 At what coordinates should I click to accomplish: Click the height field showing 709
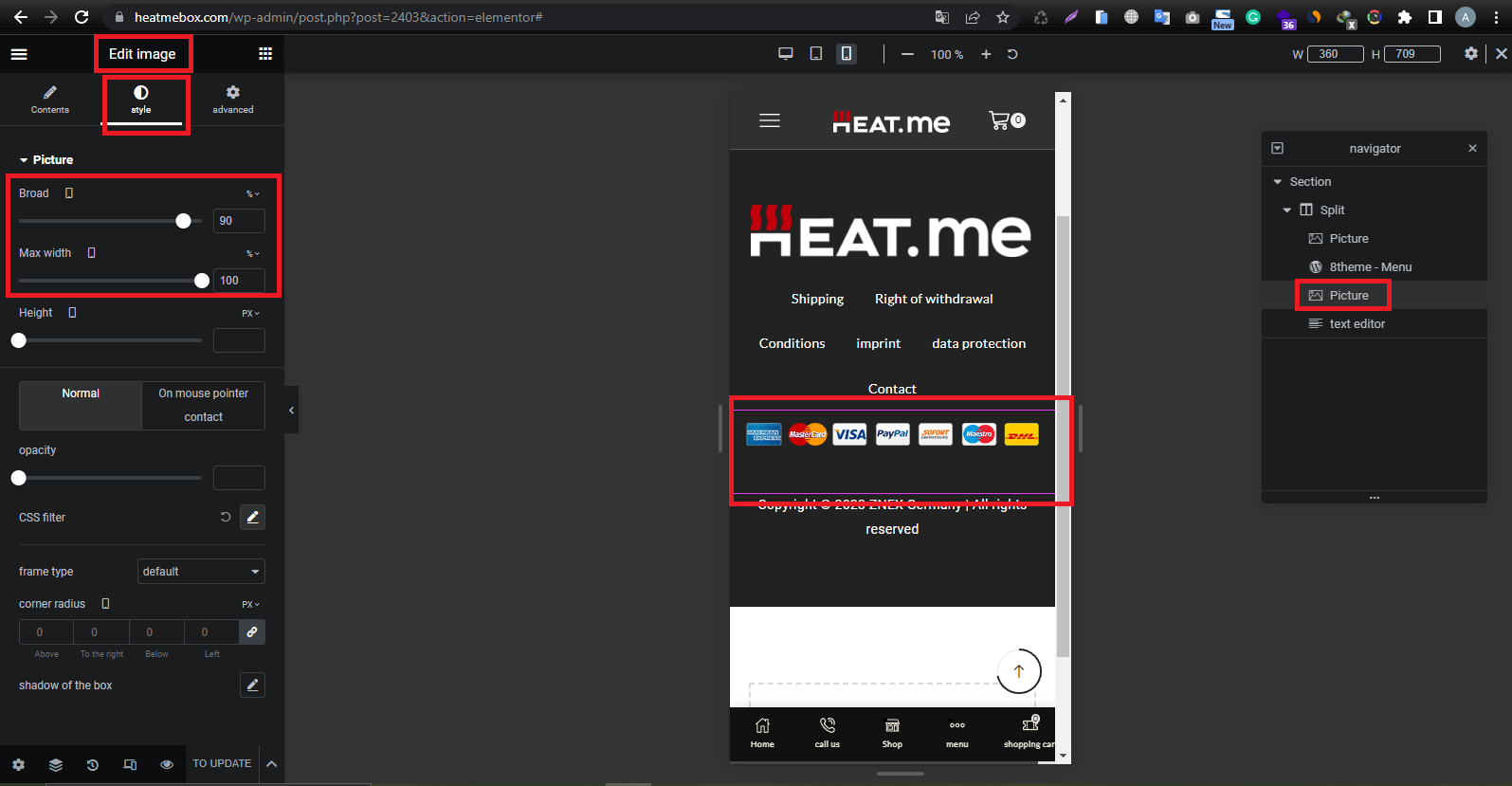coord(1412,54)
